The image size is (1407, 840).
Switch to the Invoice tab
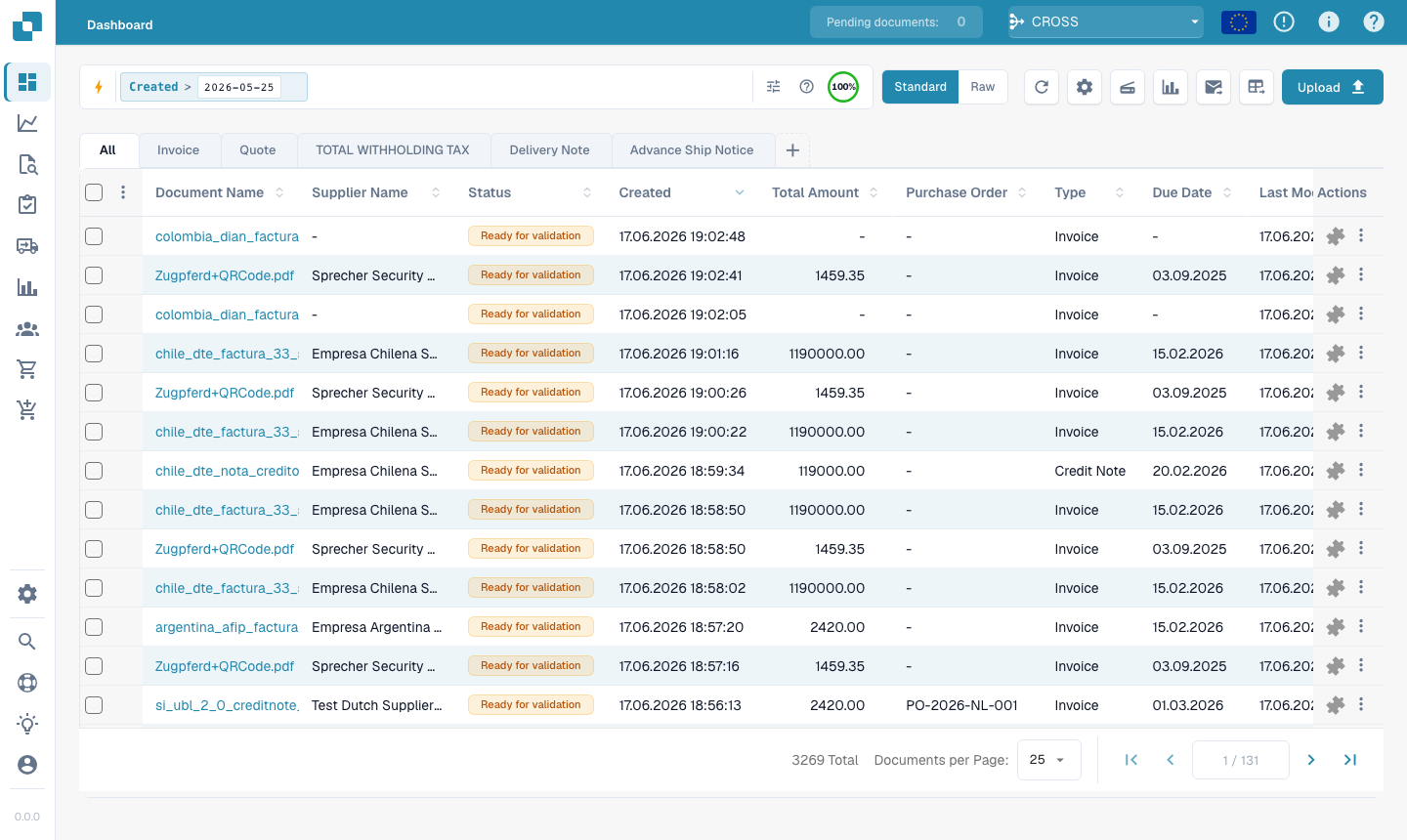pyautogui.click(x=178, y=150)
